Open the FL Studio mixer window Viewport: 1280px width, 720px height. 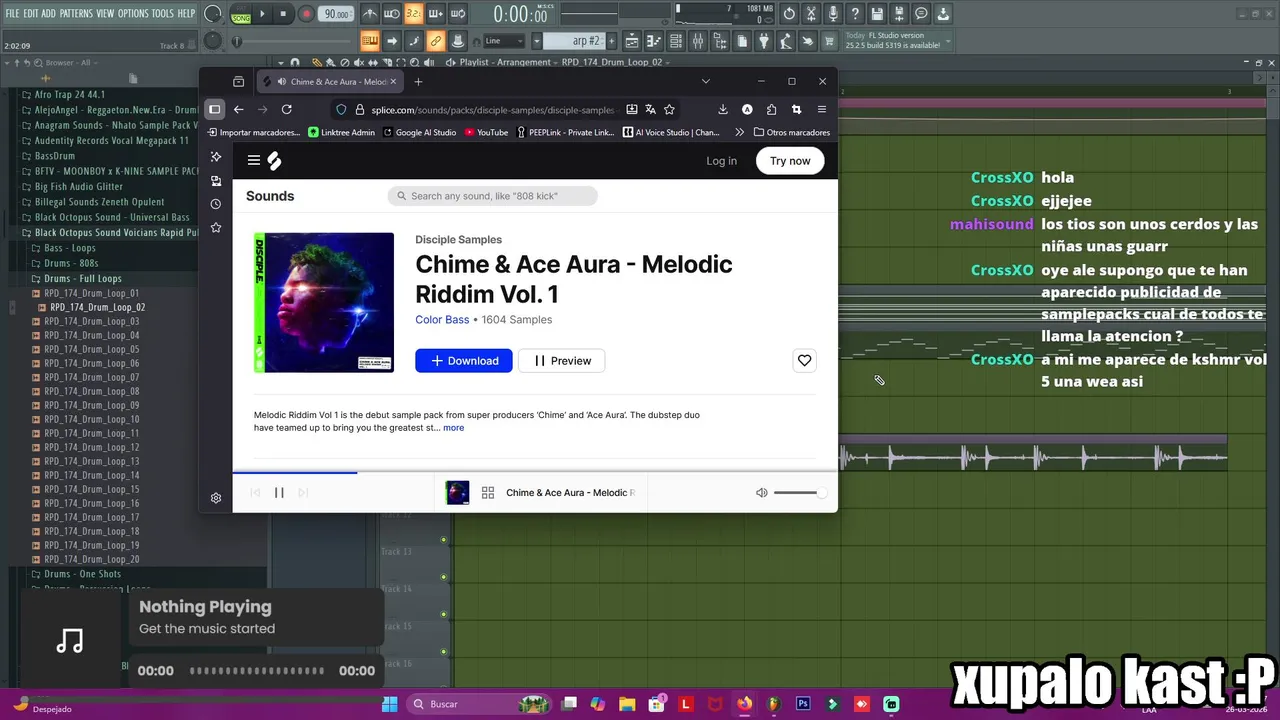[x=697, y=41]
